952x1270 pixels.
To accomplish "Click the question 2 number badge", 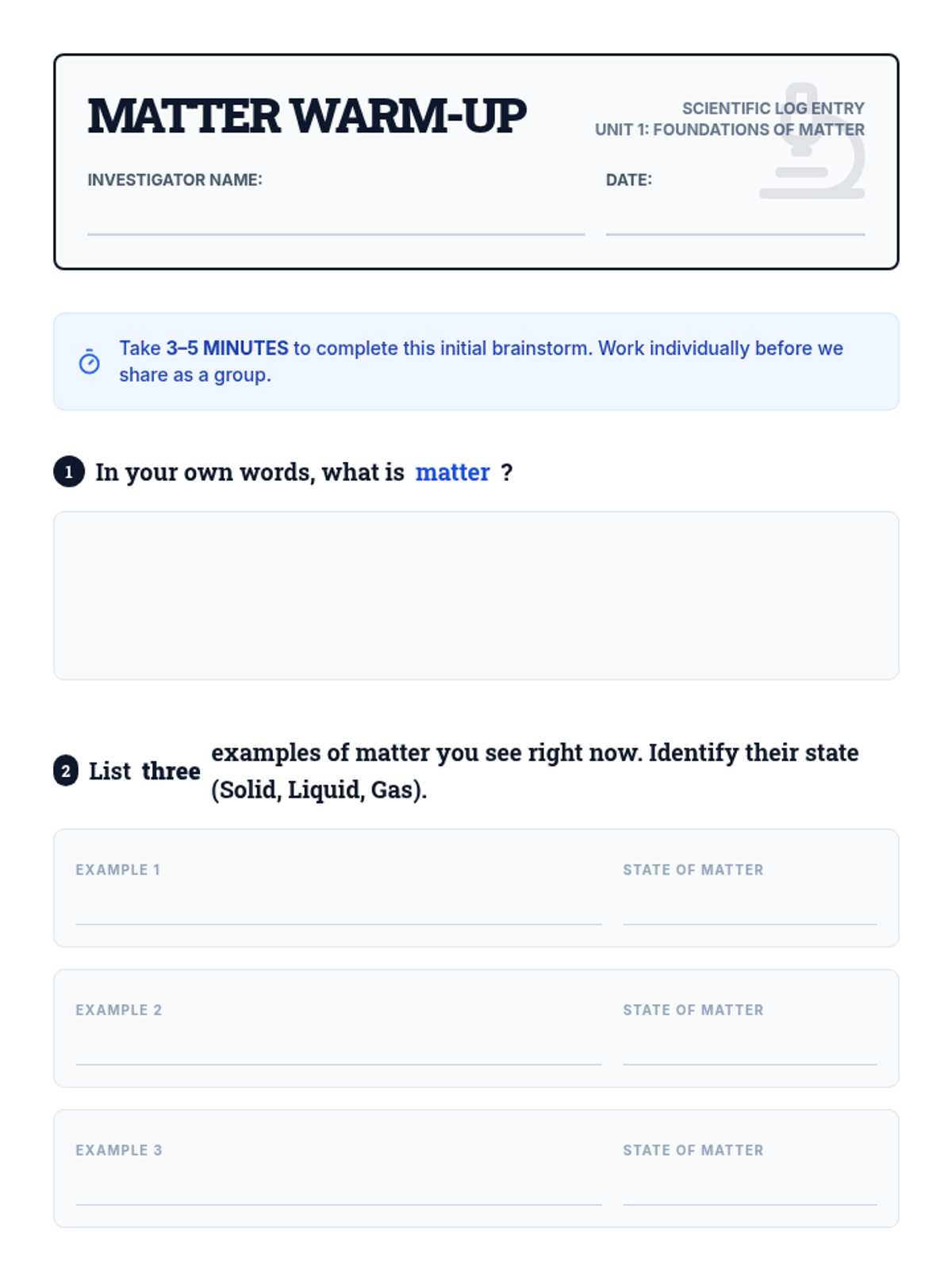I will click(66, 771).
